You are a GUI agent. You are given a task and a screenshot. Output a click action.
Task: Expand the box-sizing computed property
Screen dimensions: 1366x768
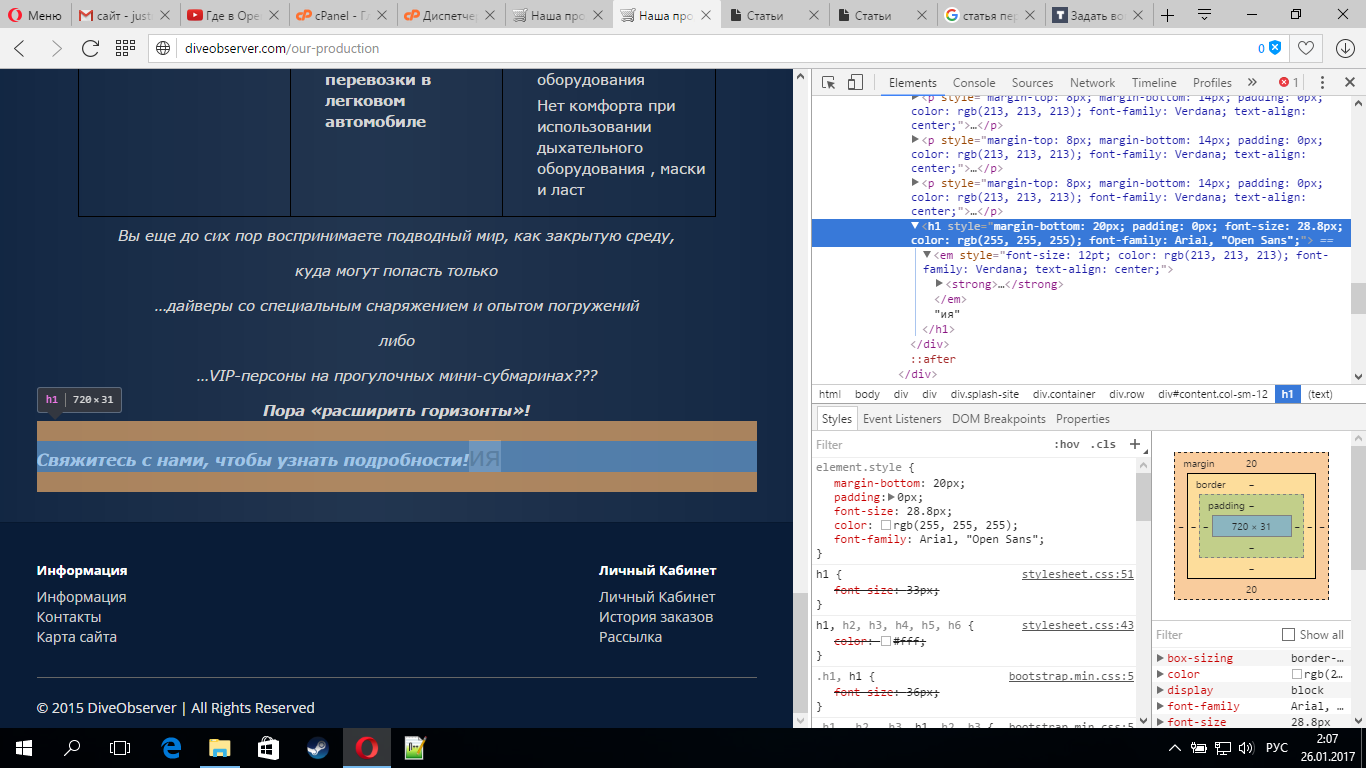pos(1160,658)
